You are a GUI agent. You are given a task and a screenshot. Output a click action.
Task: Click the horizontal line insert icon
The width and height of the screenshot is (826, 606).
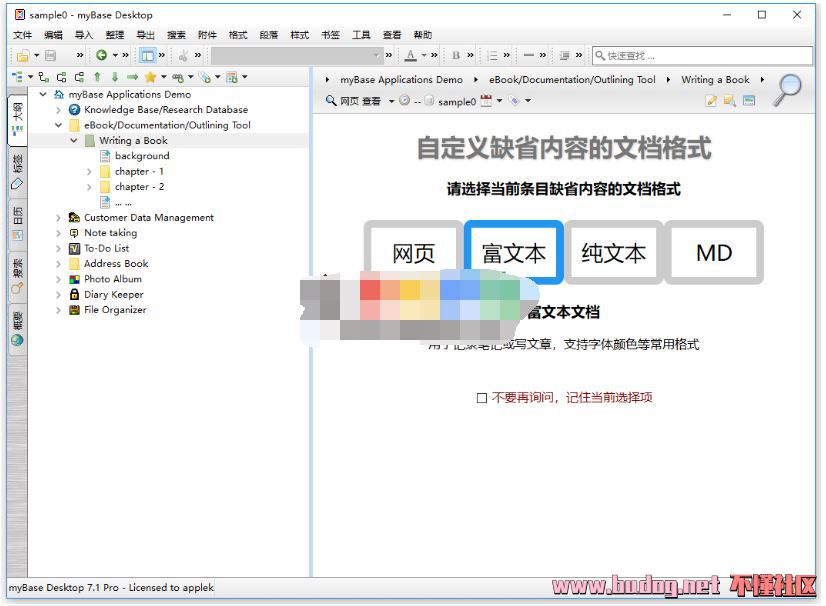tap(529, 55)
